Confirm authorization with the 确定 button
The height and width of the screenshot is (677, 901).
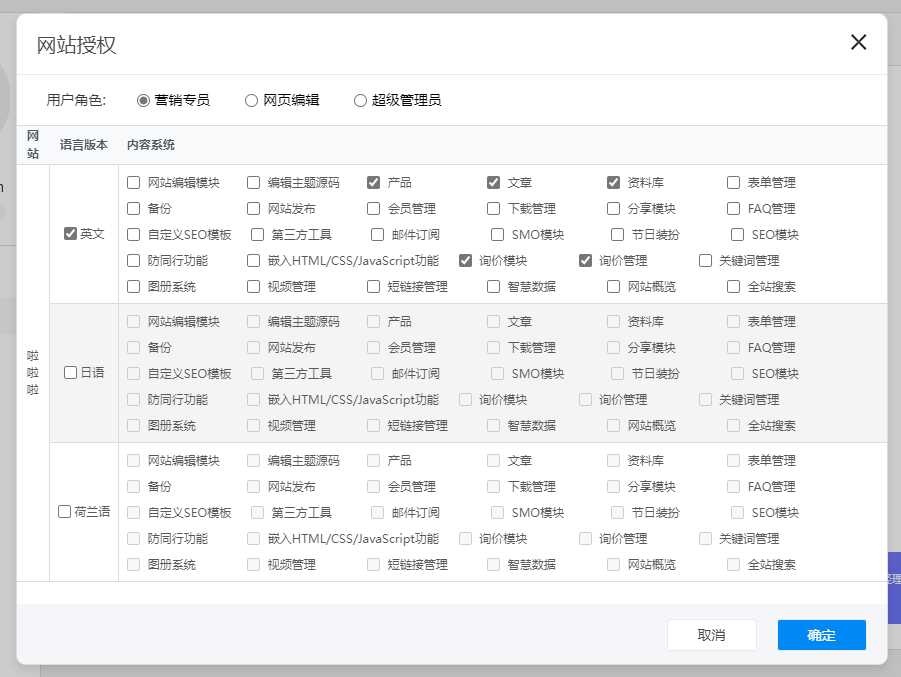pos(821,635)
